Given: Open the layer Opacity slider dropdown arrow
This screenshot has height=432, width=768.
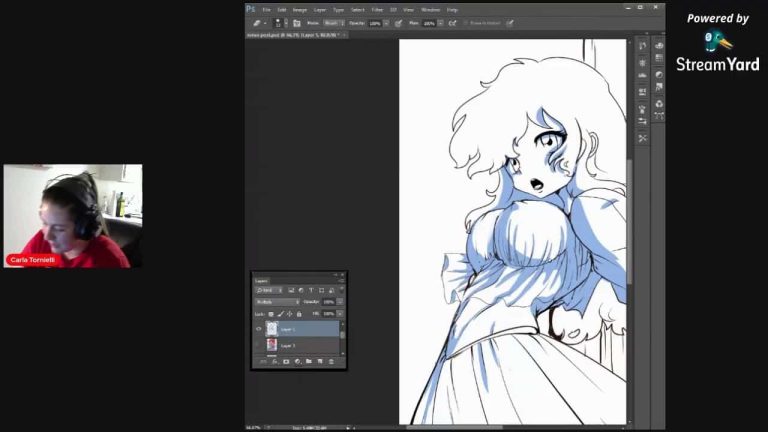Looking at the screenshot, I should [x=340, y=301].
